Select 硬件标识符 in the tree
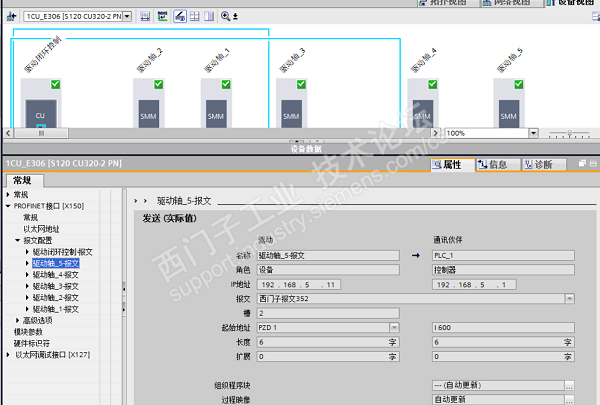This screenshot has width=600, height=405. tap(32, 343)
